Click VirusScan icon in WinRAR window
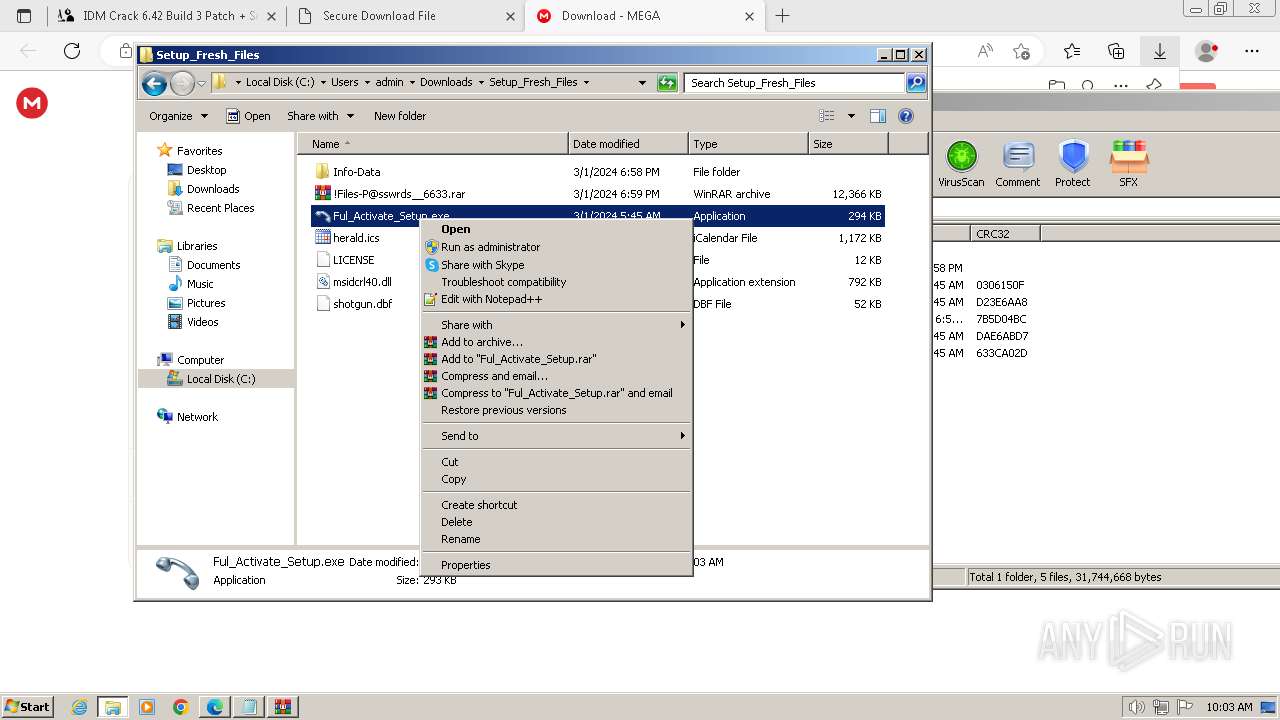 point(961,164)
